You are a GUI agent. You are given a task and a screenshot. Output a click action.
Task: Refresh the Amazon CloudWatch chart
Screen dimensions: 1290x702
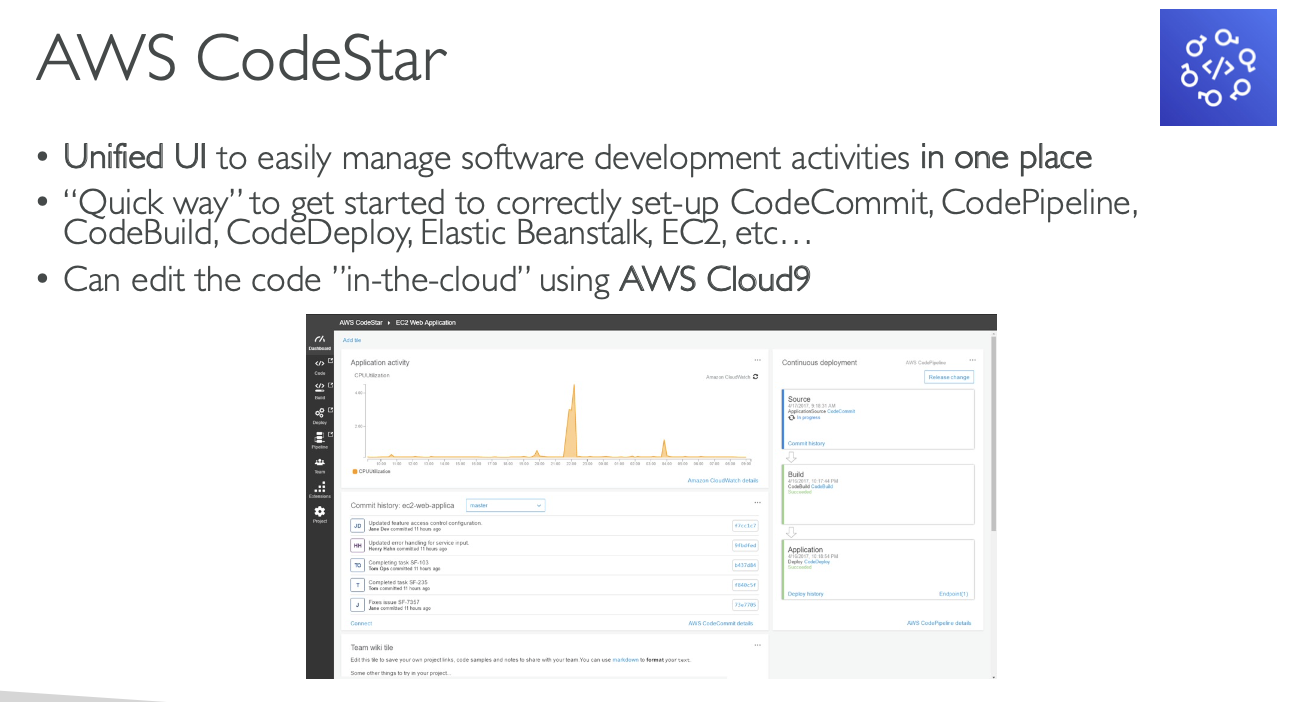755,377
